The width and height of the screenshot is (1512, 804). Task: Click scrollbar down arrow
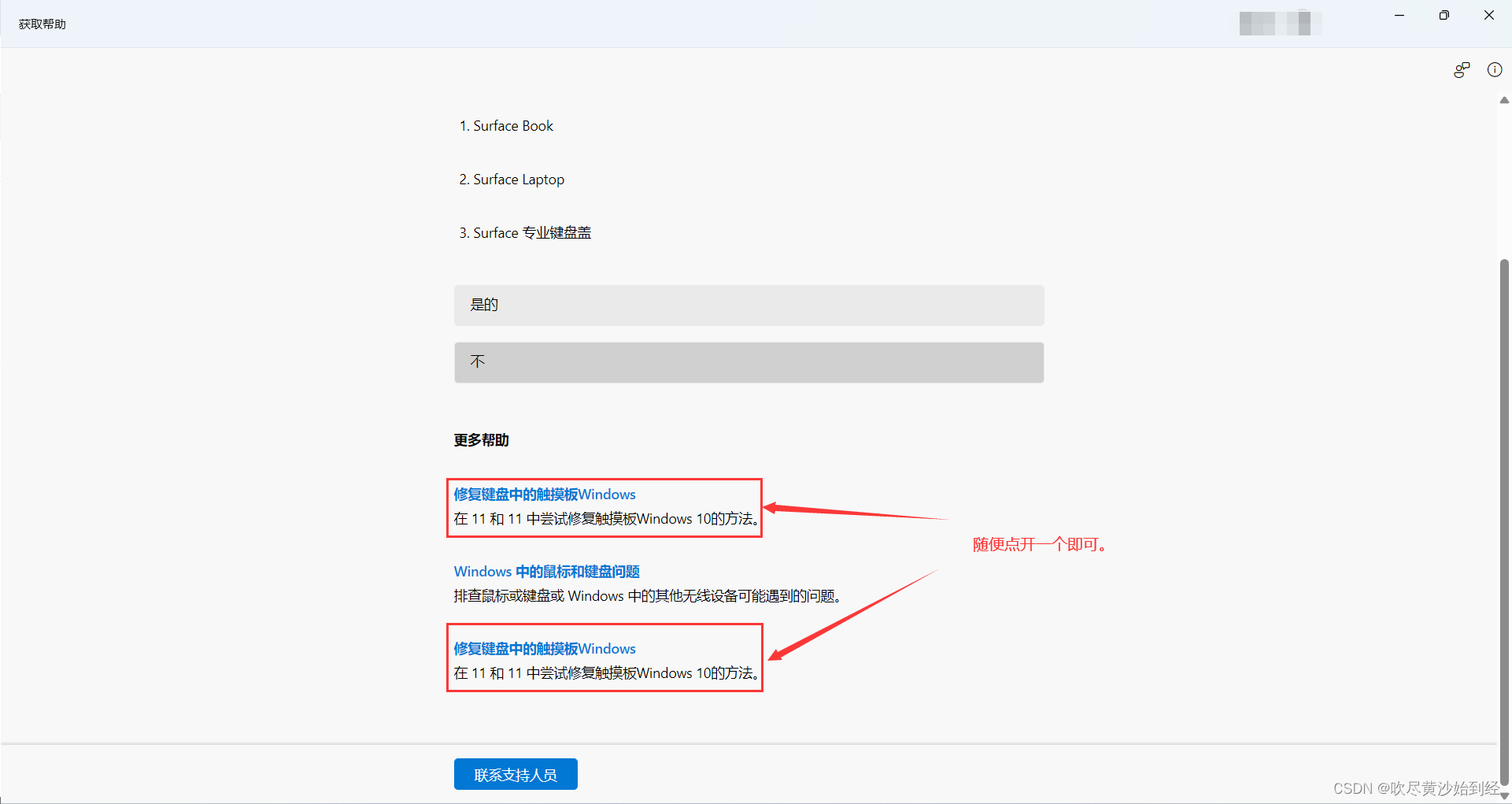coord(1504,796)
